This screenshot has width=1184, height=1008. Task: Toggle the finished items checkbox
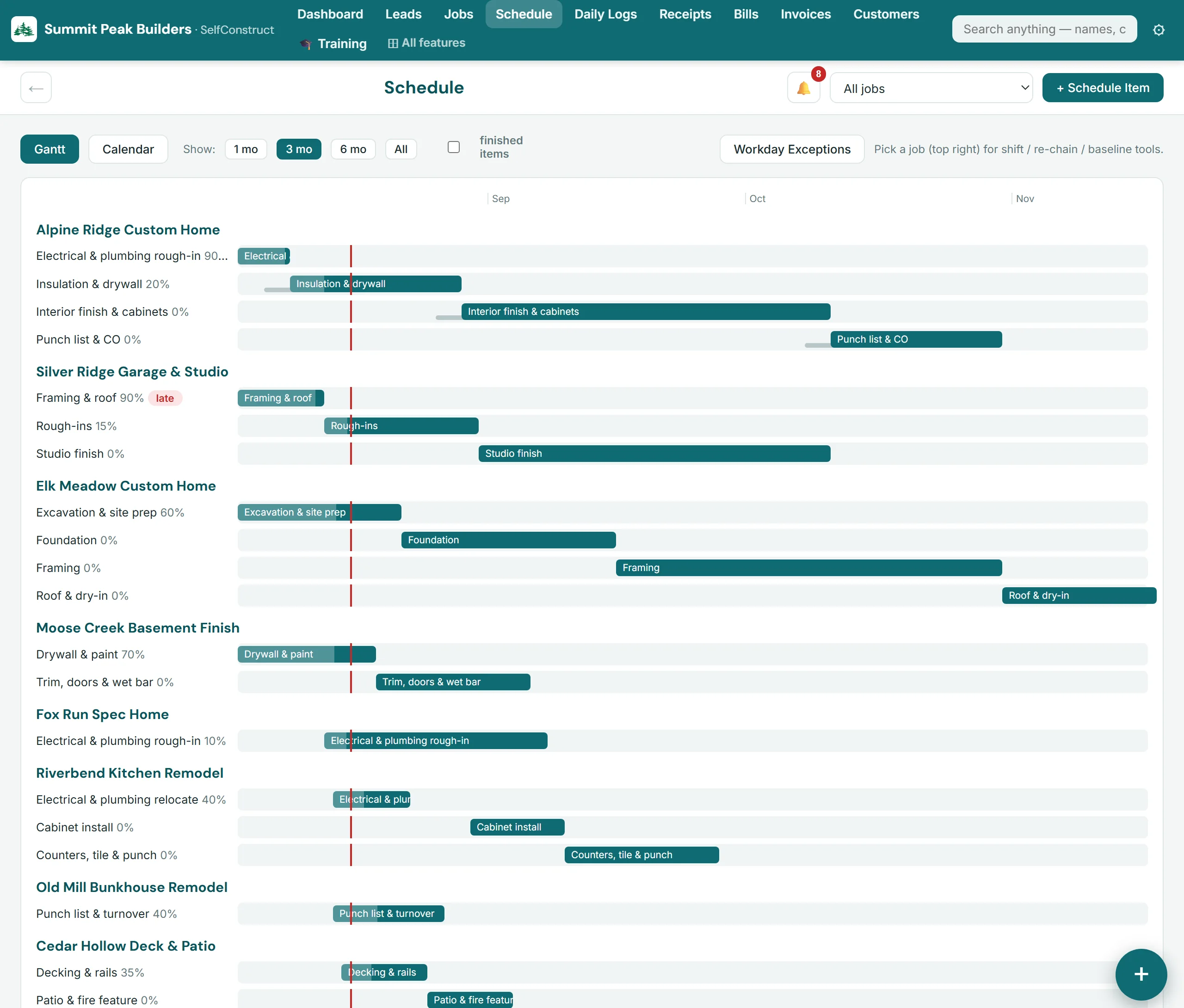(x=454, y=148)
